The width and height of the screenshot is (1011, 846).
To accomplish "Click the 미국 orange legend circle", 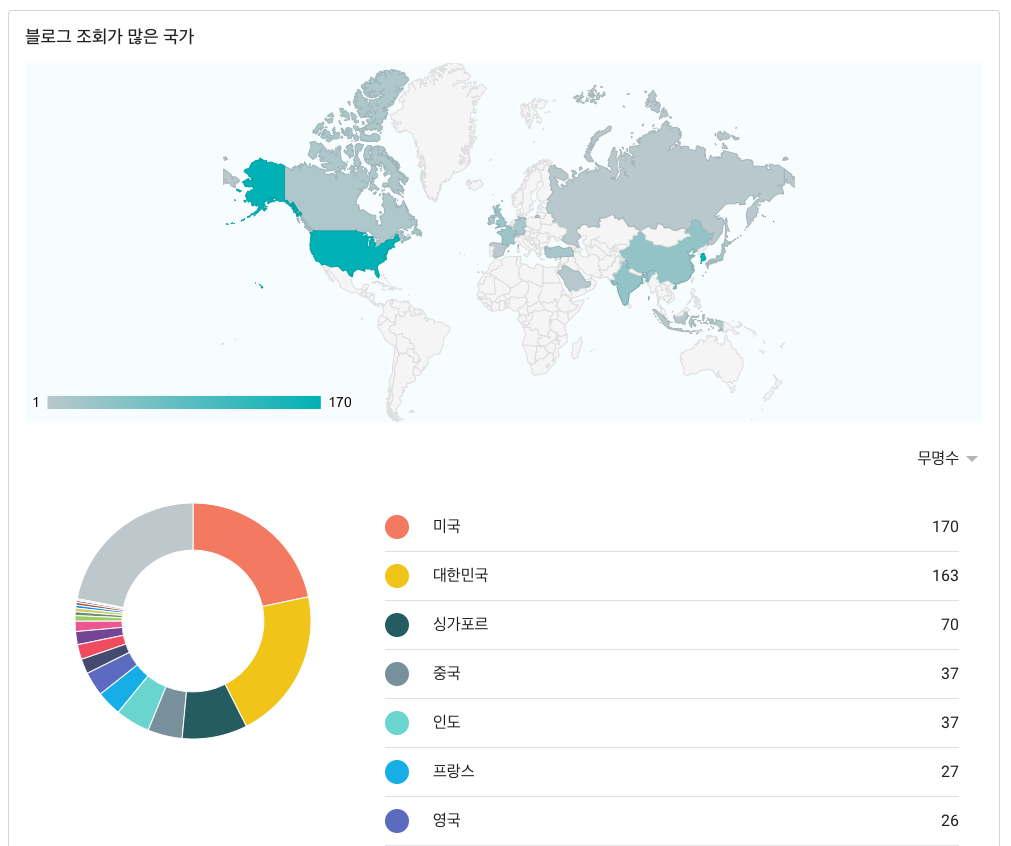I will (x=397, y=527).
